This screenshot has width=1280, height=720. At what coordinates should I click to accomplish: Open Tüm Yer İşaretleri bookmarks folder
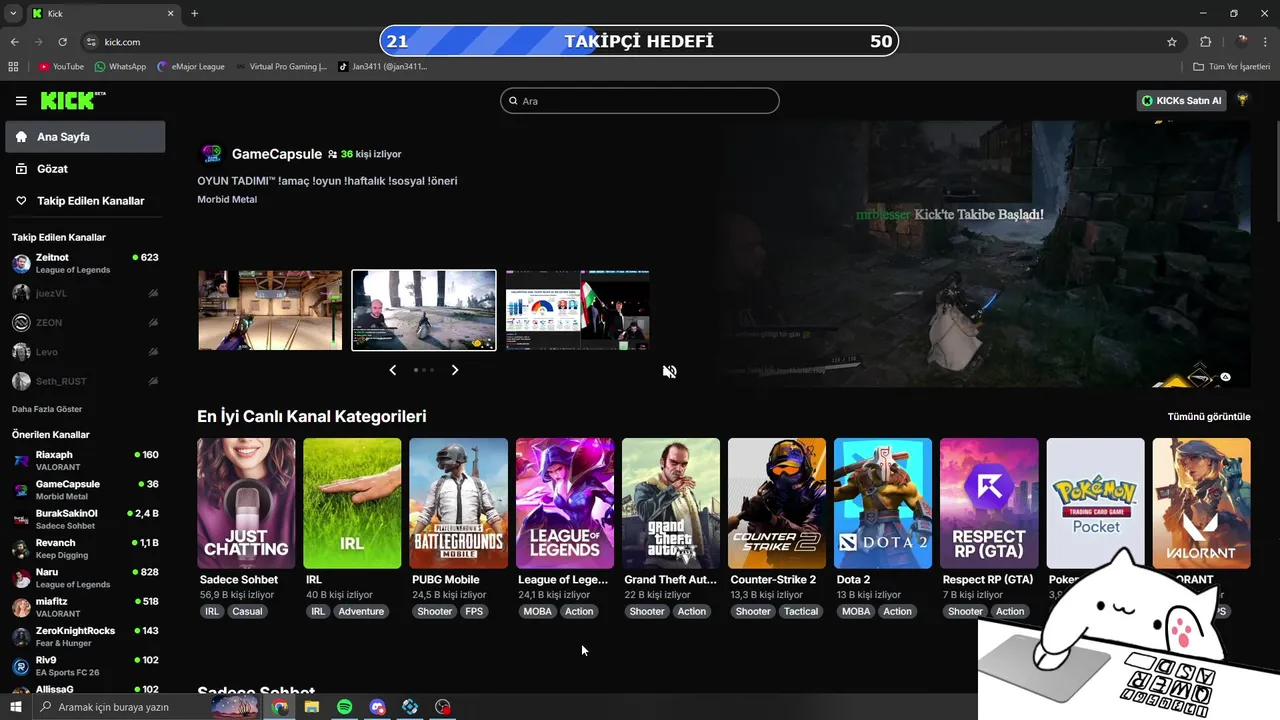(1233, 67)
